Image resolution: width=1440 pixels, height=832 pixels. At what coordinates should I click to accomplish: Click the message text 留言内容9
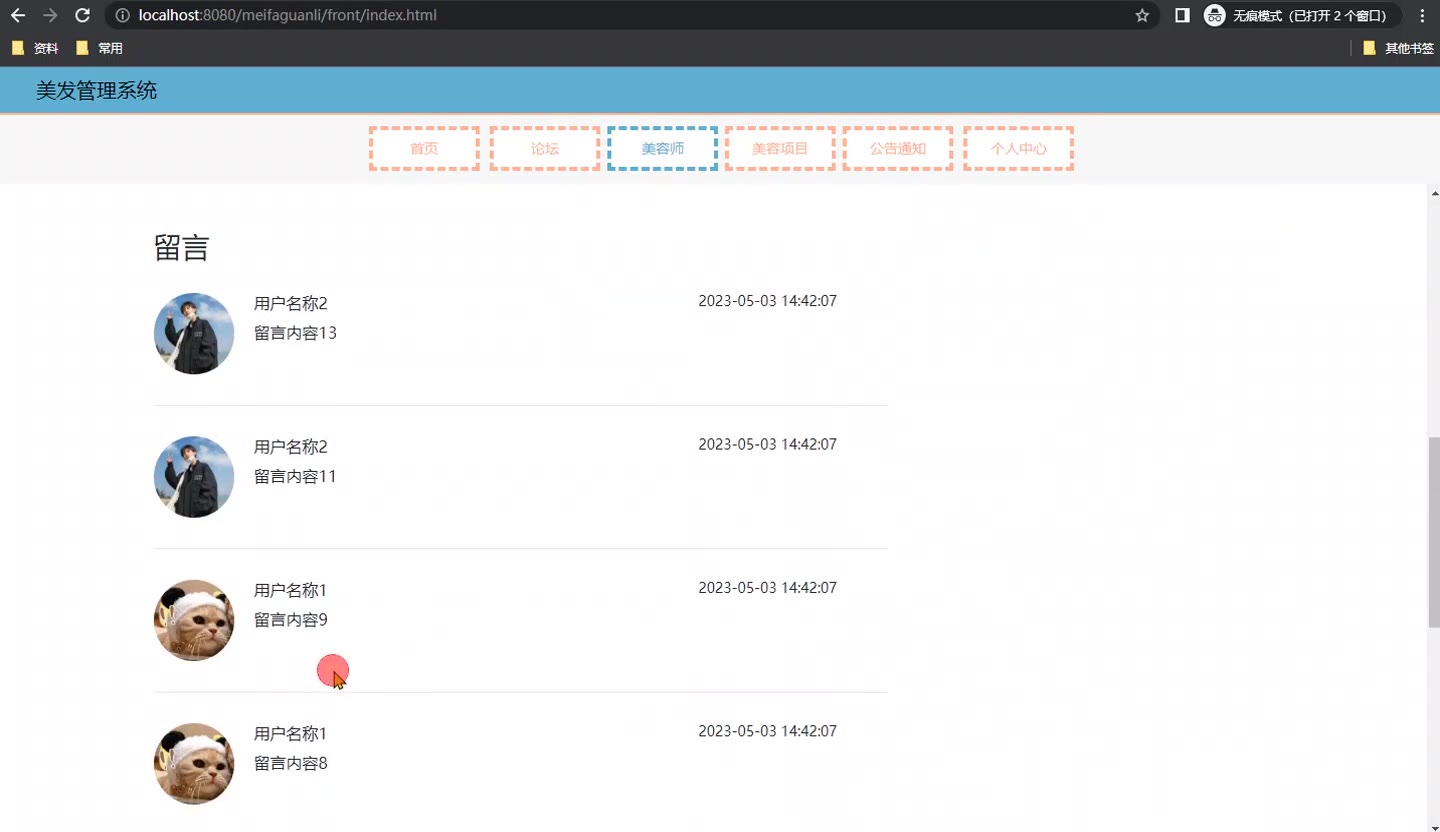[x=291, y=620]
